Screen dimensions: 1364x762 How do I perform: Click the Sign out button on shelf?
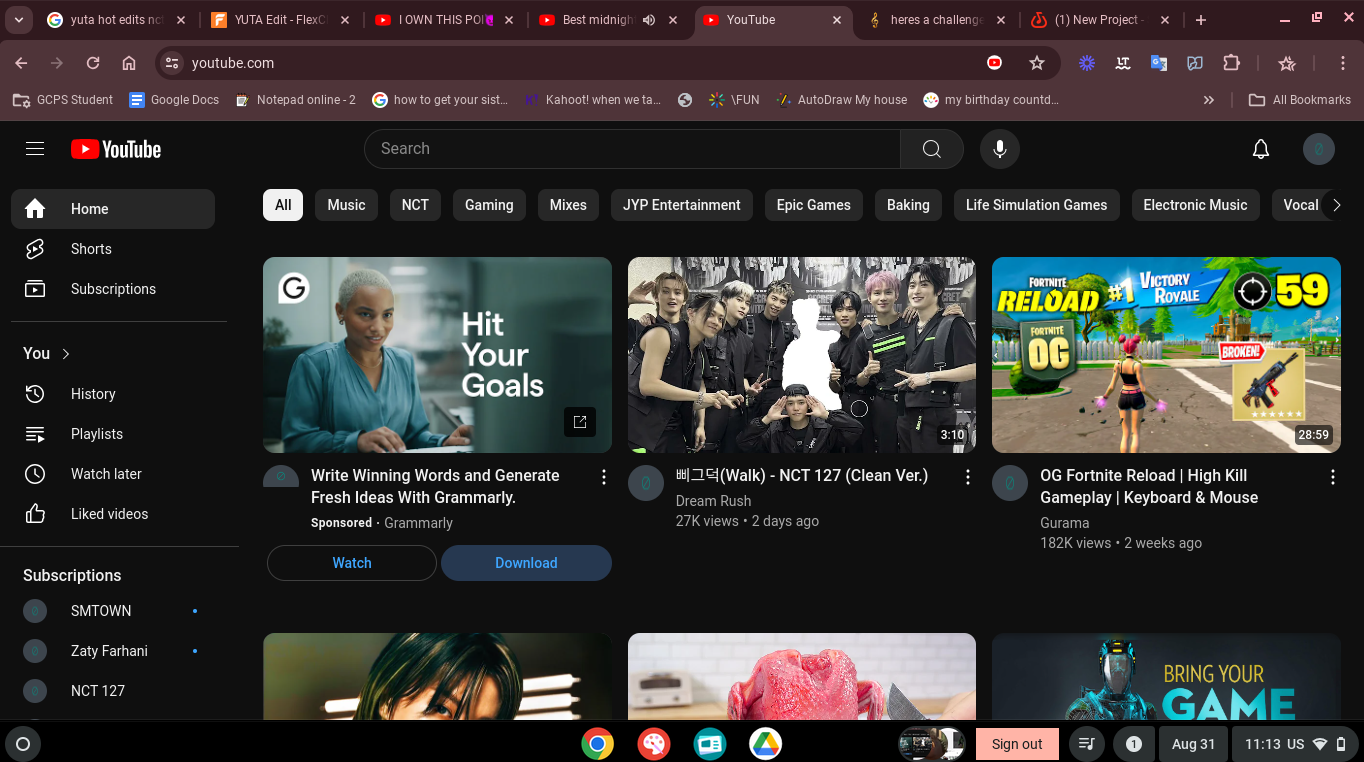[1017, 744]
